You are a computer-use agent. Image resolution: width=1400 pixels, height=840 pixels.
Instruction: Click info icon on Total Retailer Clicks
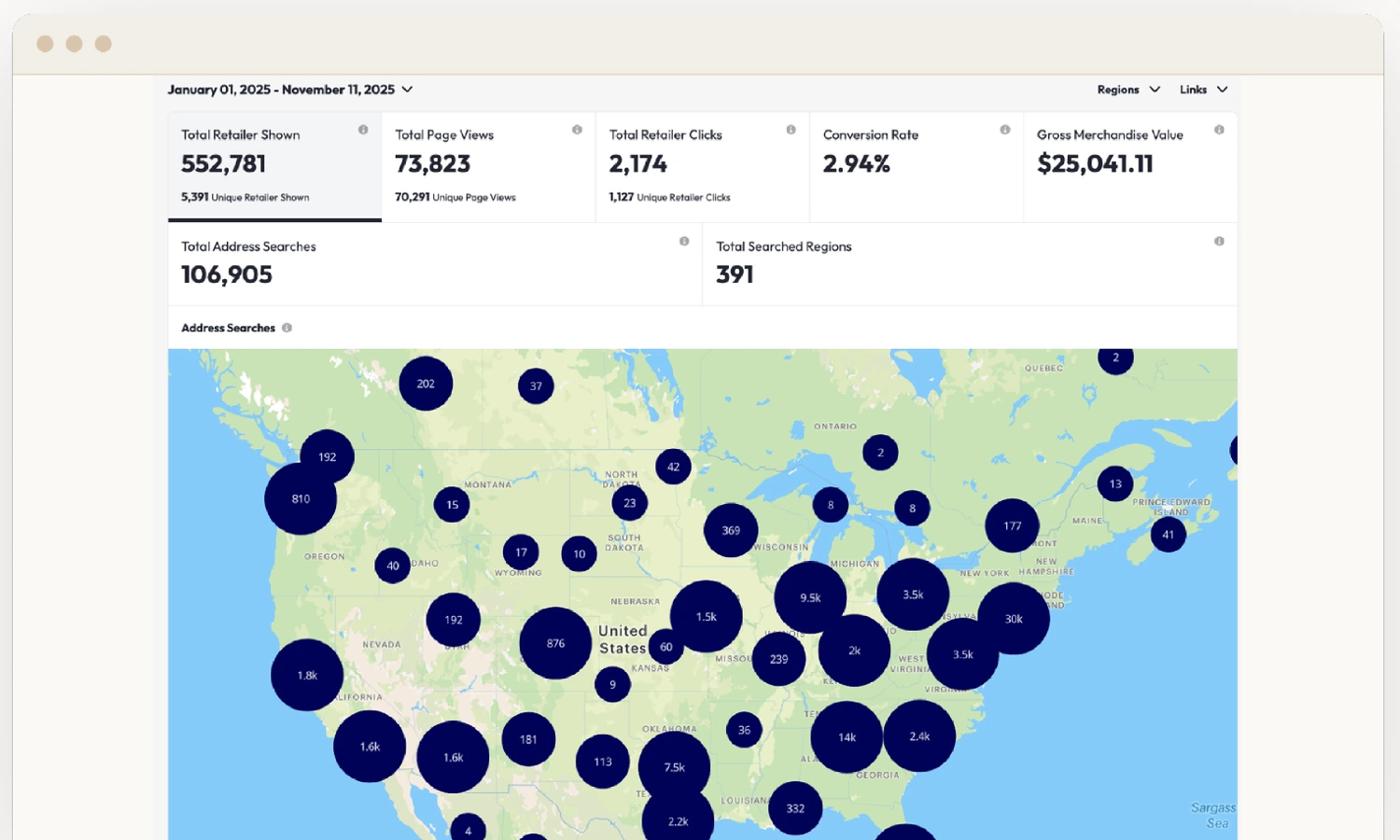(791, 130)
